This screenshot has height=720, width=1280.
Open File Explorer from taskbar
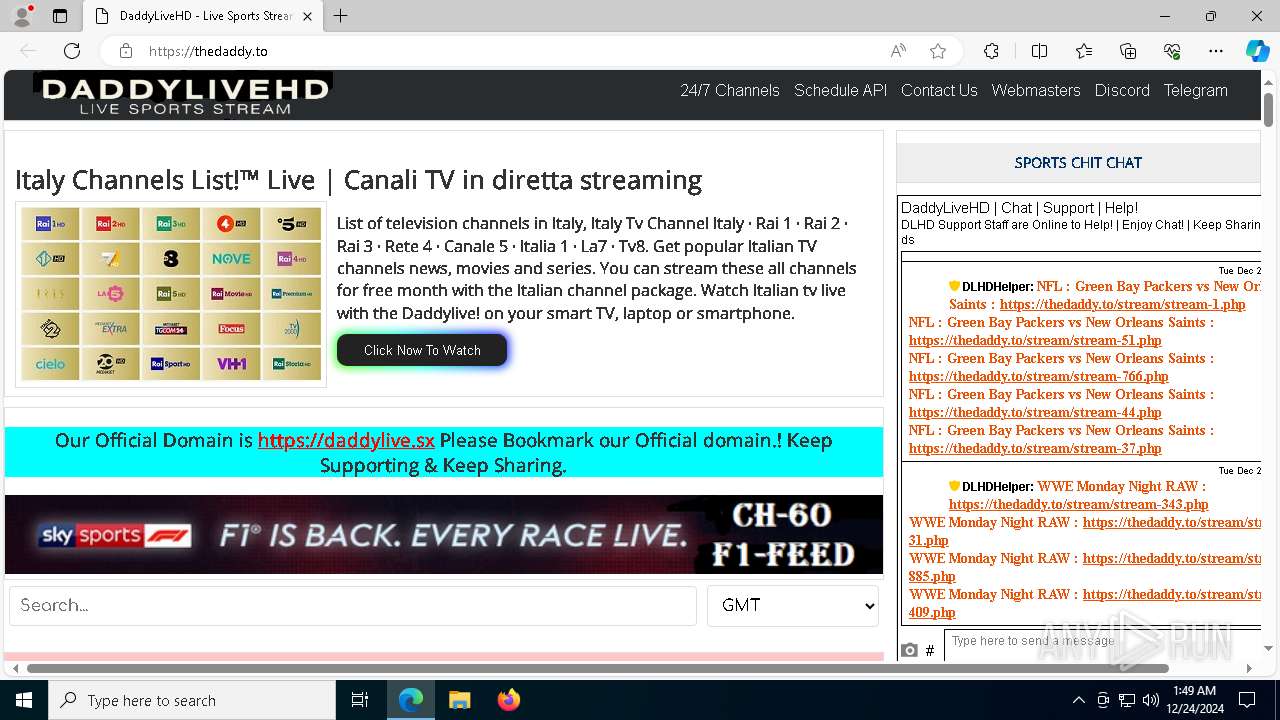[459, 700]
